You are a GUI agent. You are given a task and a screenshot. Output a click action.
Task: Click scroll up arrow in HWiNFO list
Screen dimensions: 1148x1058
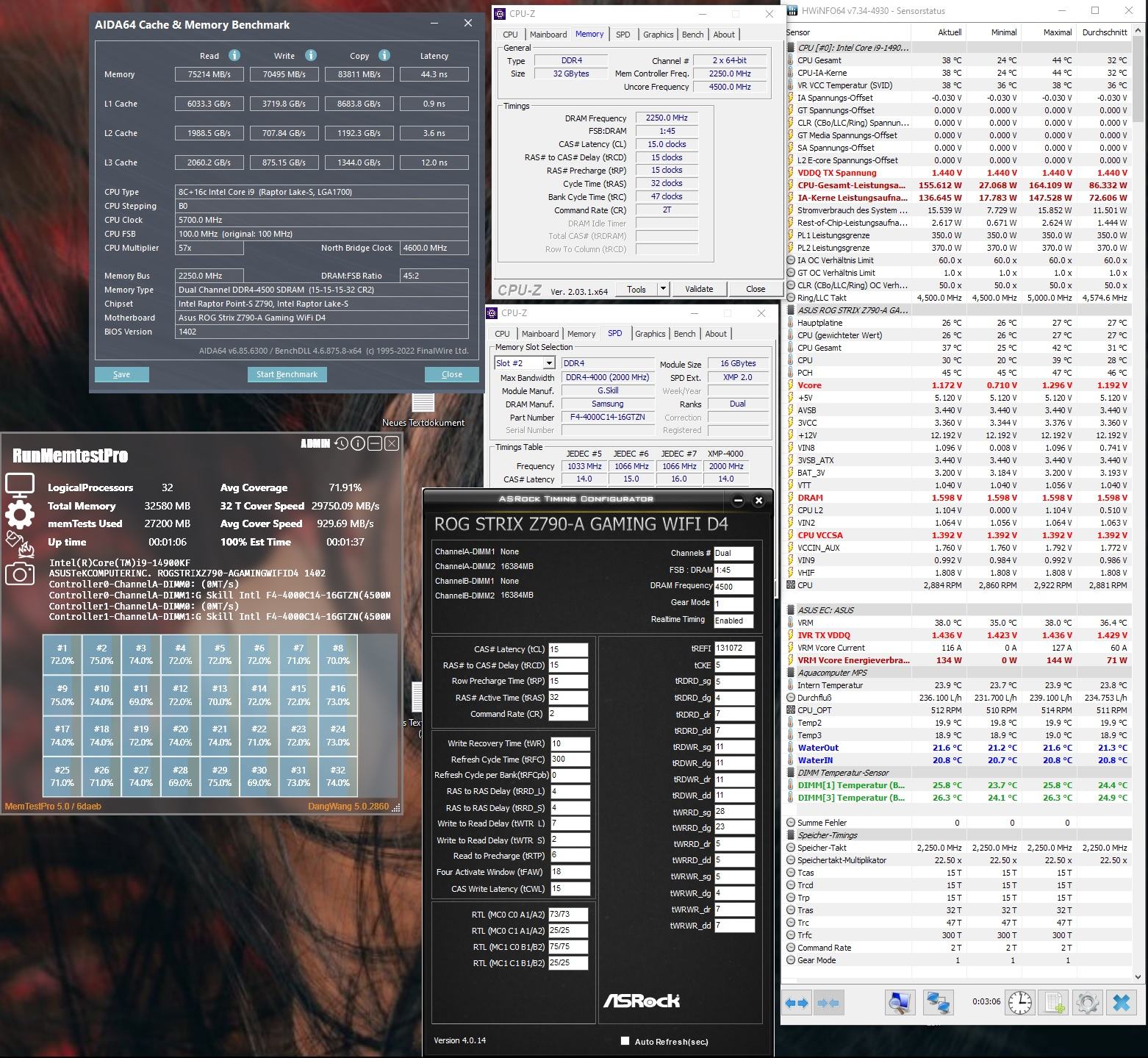point(1138,32)
